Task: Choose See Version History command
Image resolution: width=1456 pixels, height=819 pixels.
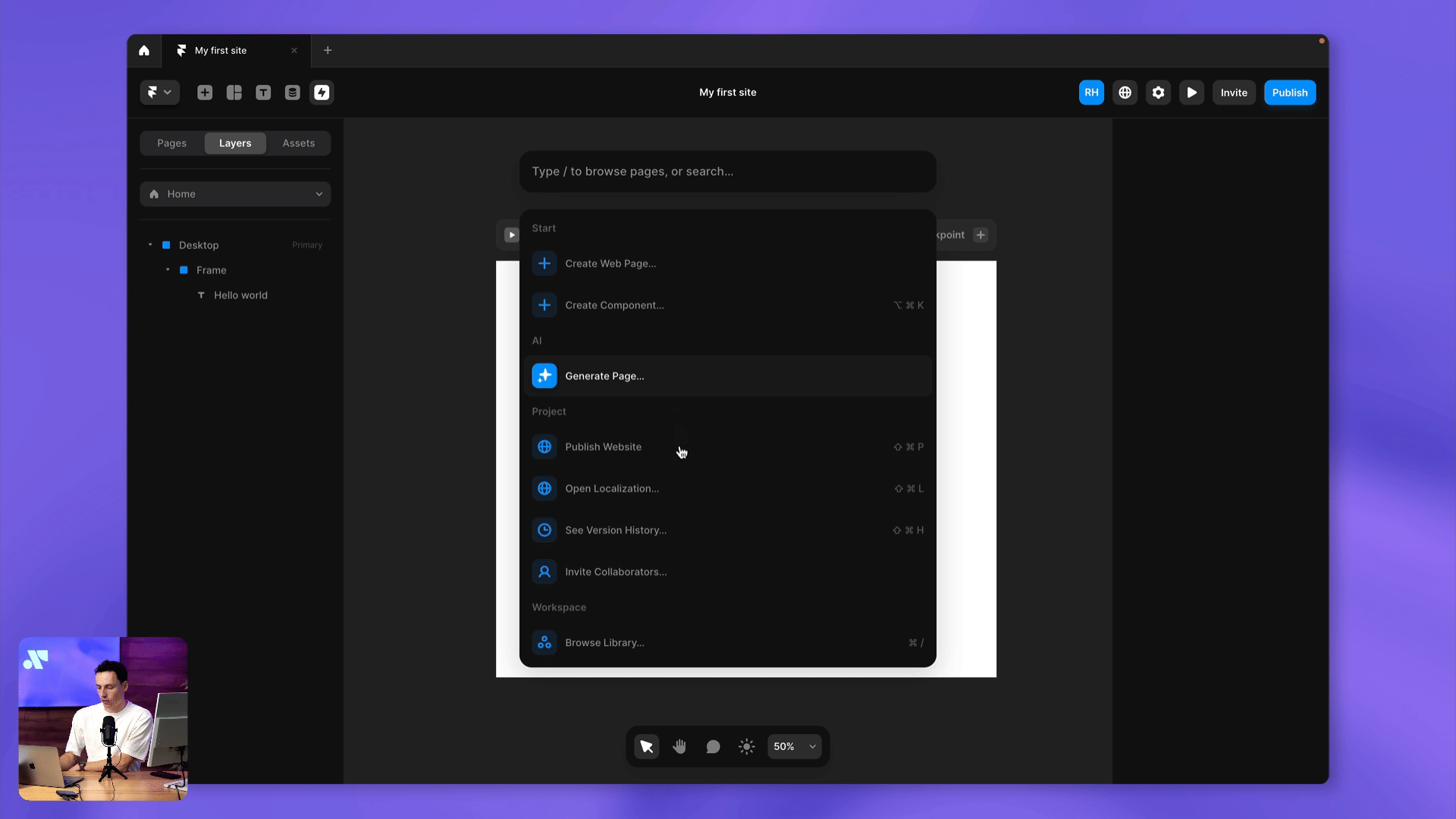Action: 727,531
